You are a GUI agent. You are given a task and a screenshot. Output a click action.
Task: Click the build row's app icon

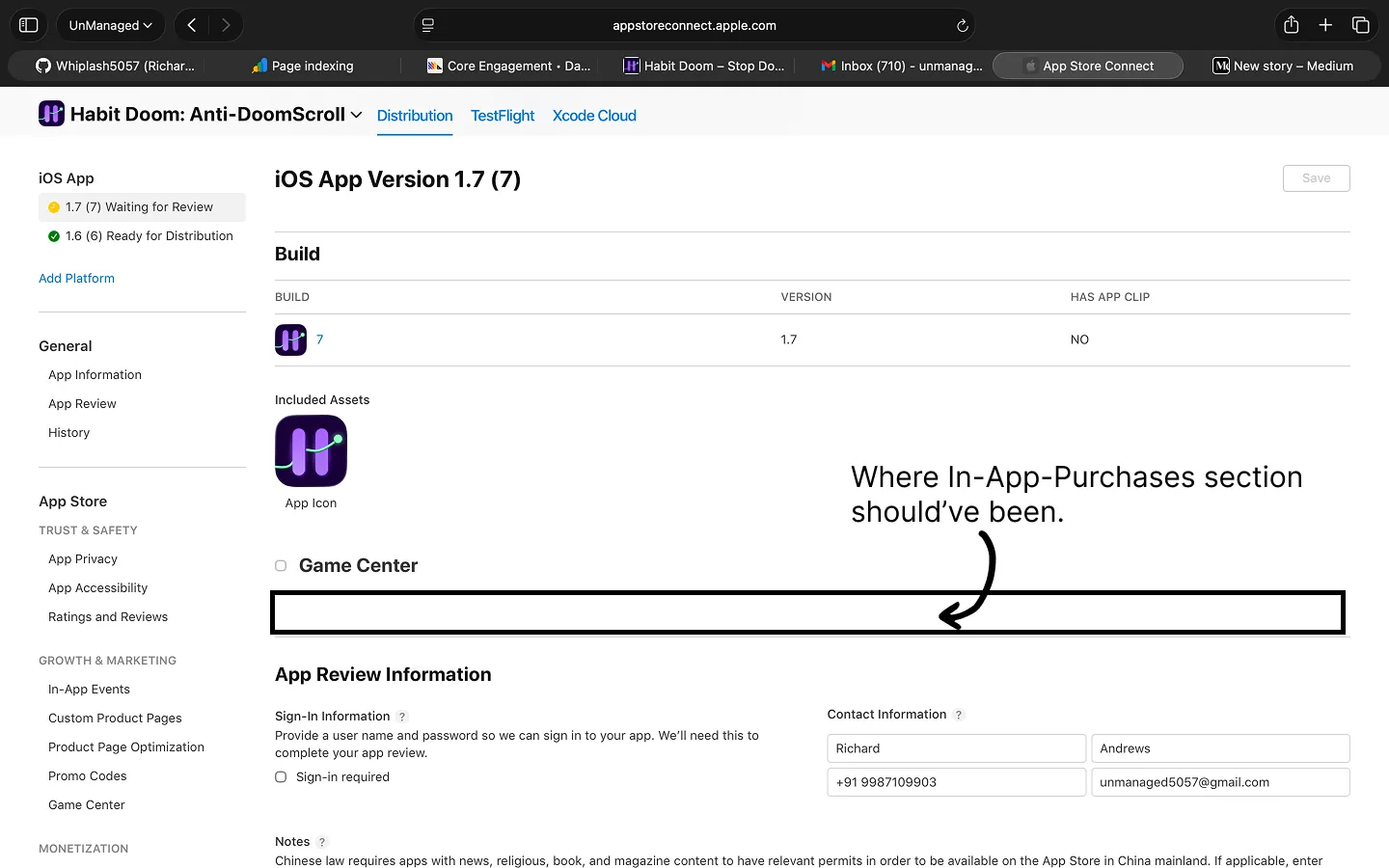290,339
